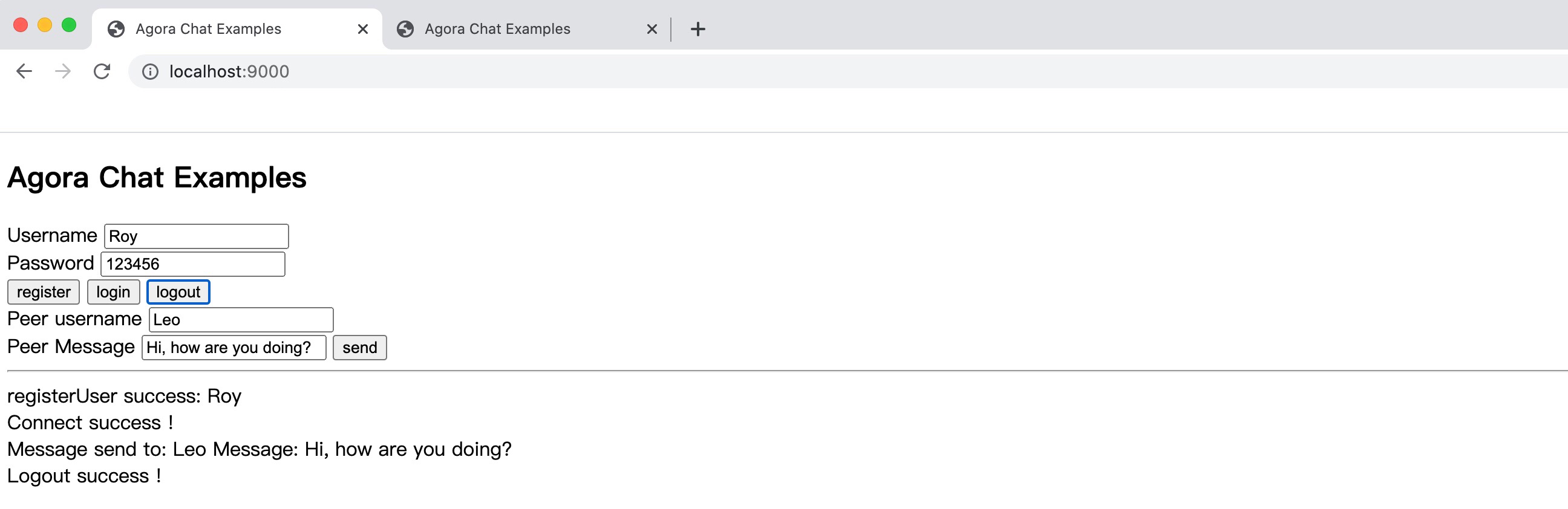The height and width of the screenshot is (509, 1568).
Task: Open site information icon in address bar
Action: pyautogui.click(x=150, y=73)
